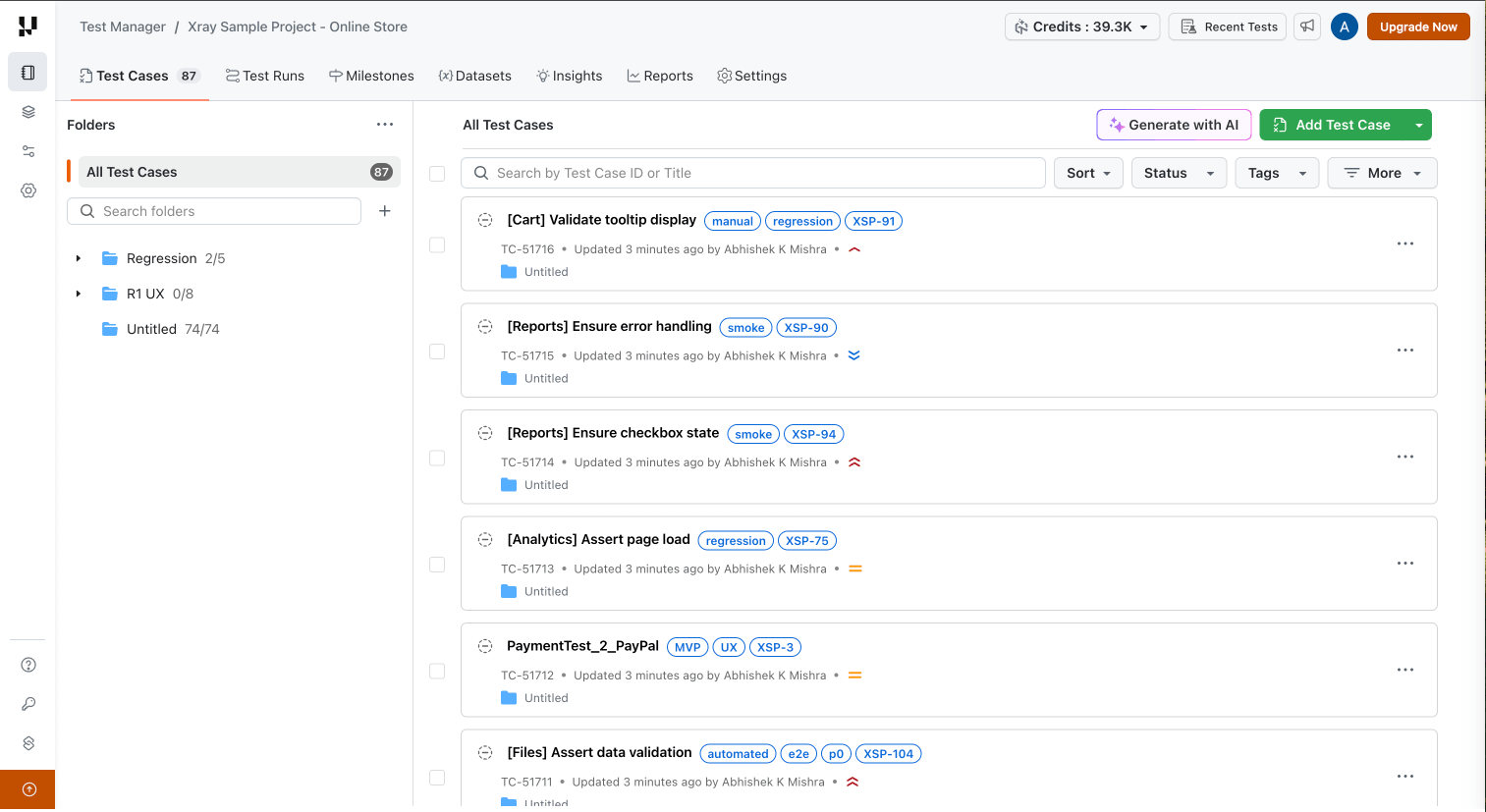The height and width of the screenshot is (812, 1486).
Task: Open options for Assert page load case
Action: point(1405,564)
